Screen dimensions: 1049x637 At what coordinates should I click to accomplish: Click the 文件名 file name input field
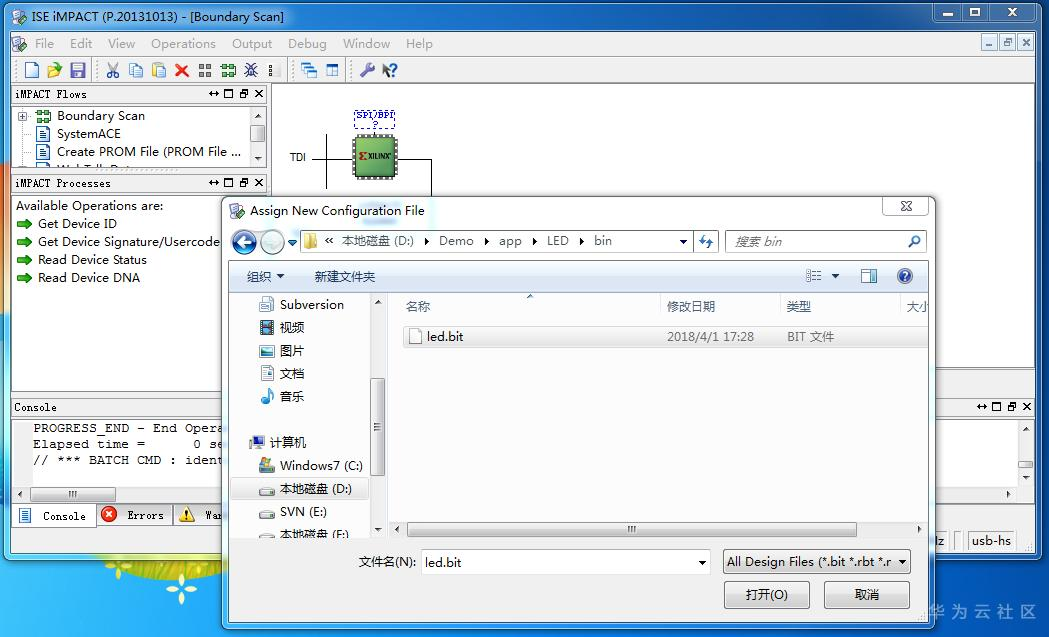[559, 562]
